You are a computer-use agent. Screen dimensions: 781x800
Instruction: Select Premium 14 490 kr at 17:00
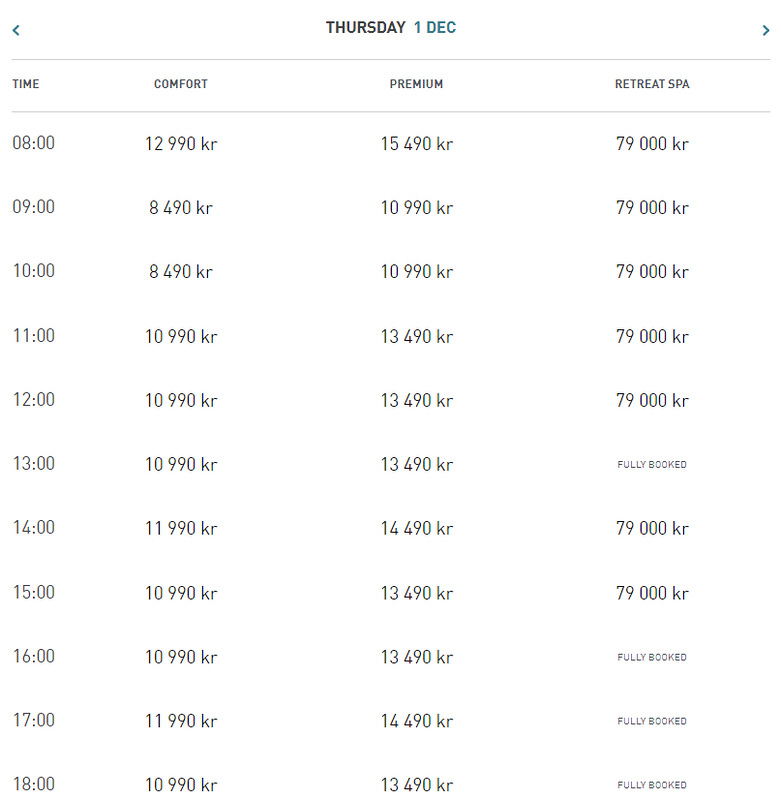click(417, 721)
